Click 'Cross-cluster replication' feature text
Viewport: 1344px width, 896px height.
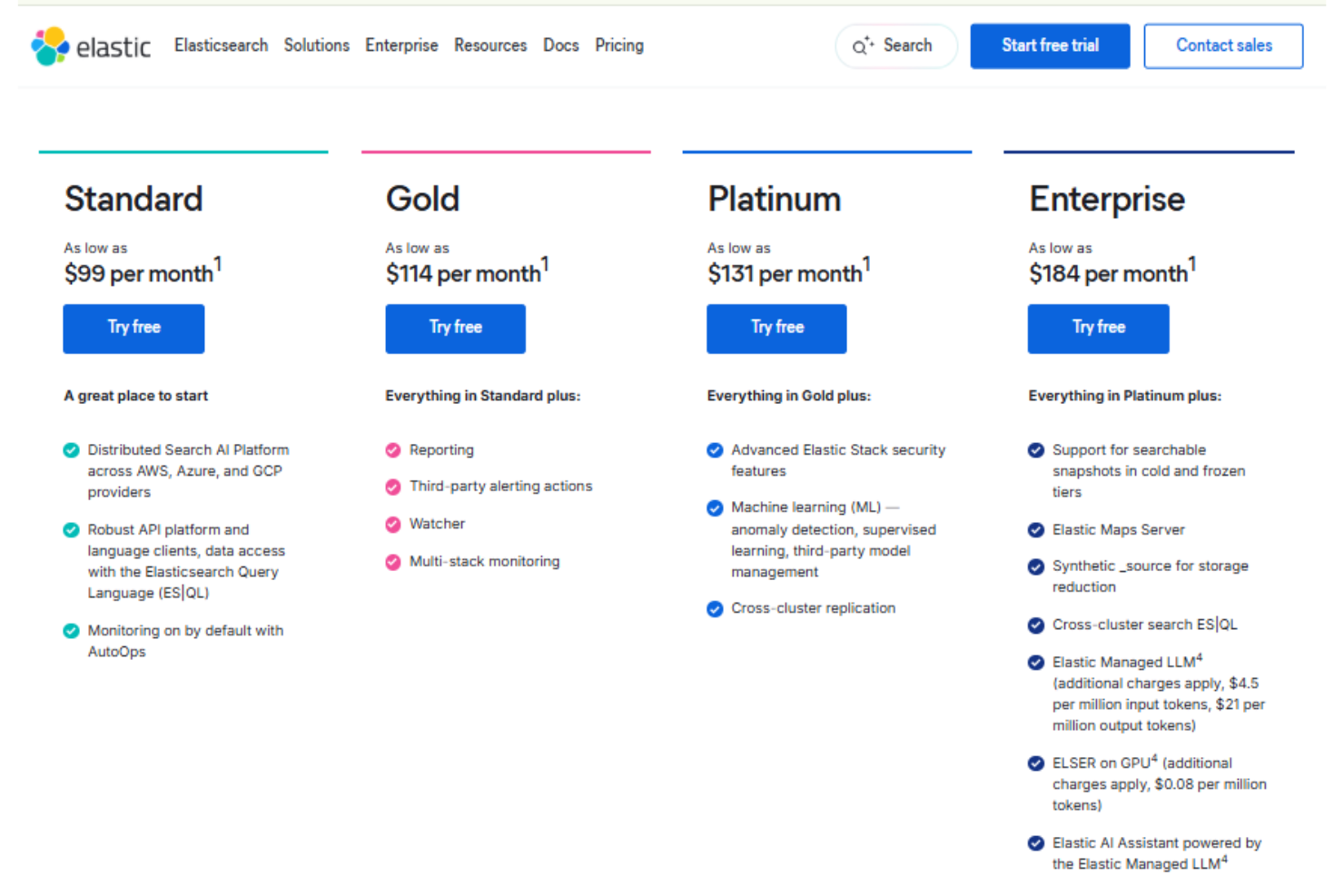[813, 608]
